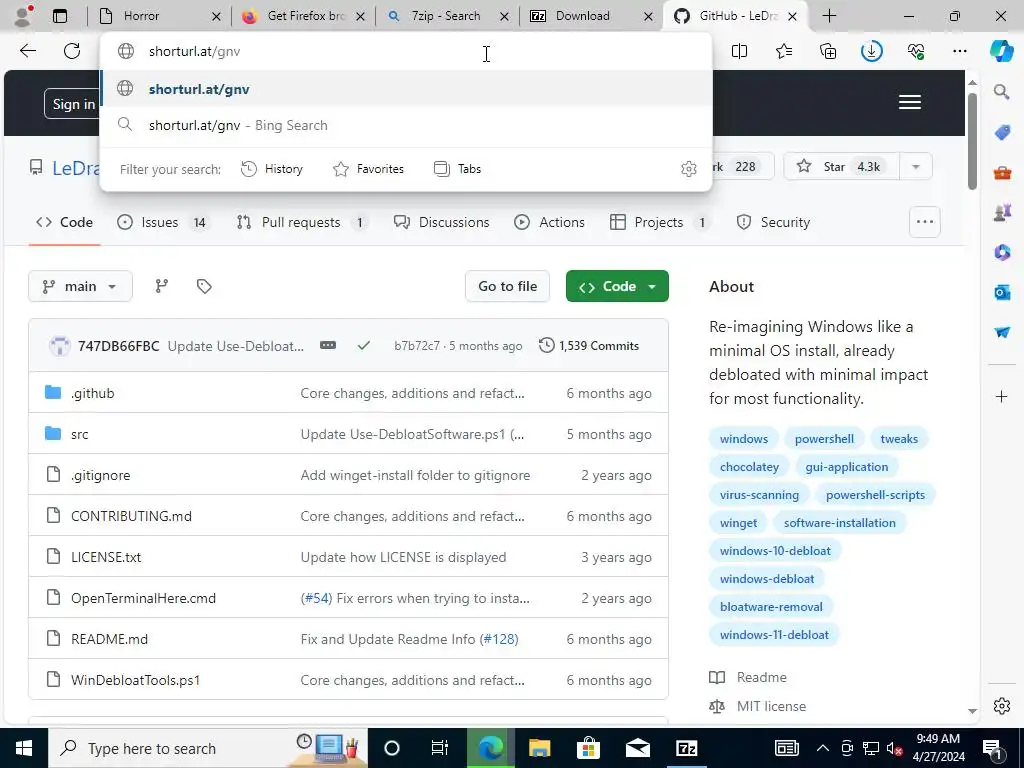Open the sidebar Games chess icon

pyautogui.click(x=1002, y=212)
